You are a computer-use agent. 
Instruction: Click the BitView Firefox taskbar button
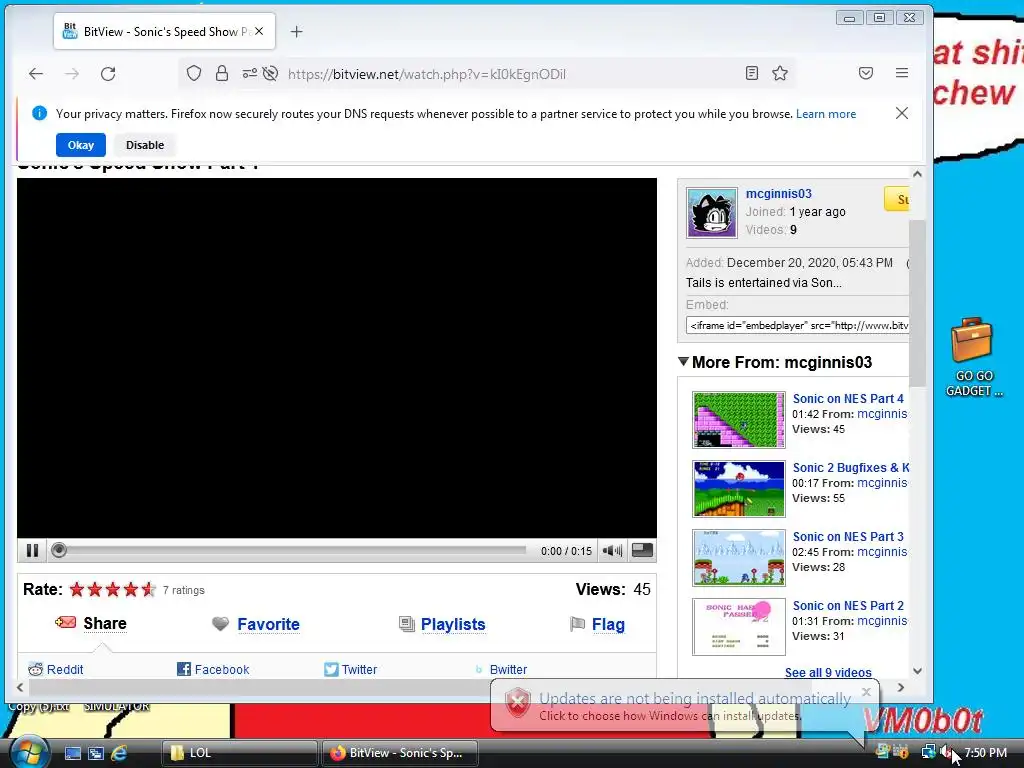[400, 753]
